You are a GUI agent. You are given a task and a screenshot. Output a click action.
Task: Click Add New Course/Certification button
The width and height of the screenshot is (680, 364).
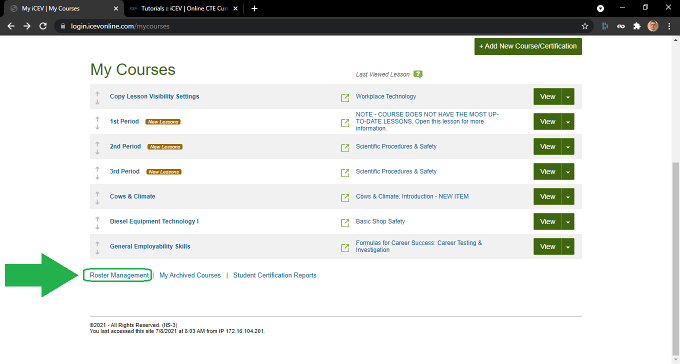[x=528, y=46]
